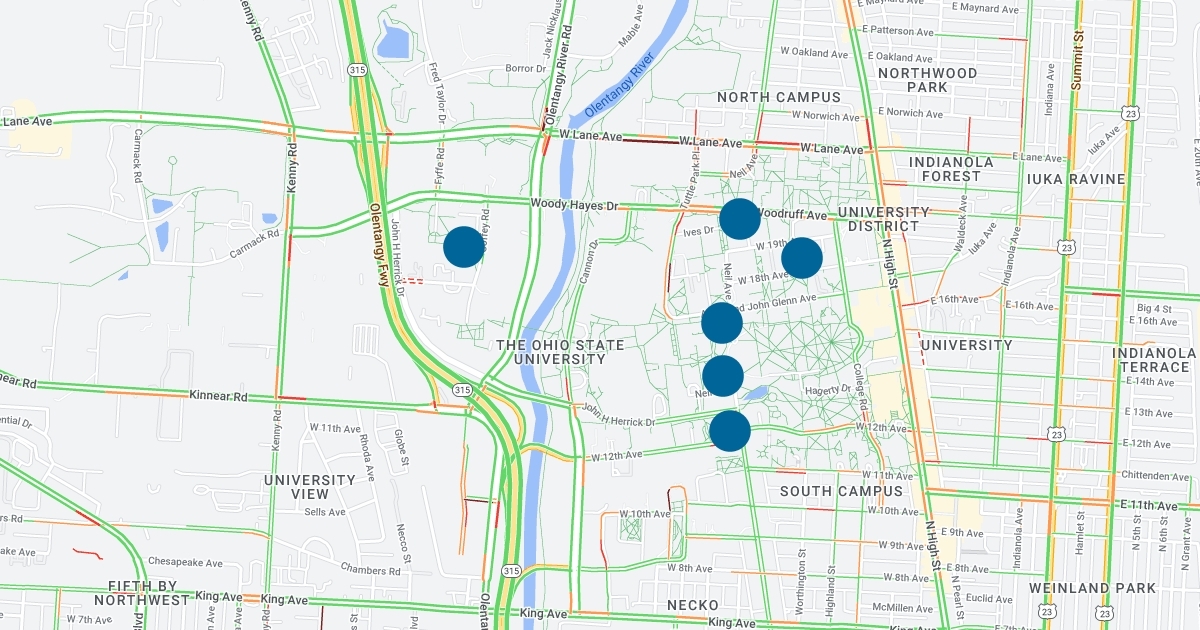Click the W 9th Ave label
1200x630 pixels.
(900, 546)
